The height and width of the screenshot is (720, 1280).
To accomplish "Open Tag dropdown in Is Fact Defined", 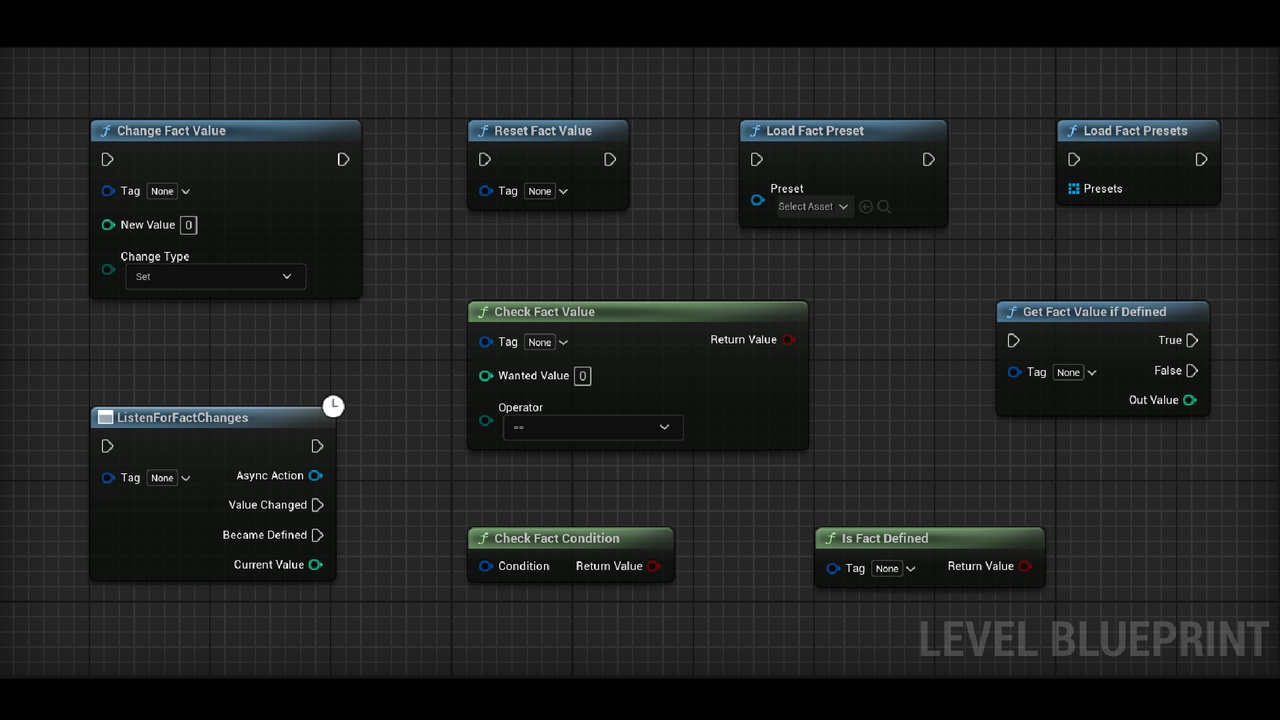I will 894,569.
